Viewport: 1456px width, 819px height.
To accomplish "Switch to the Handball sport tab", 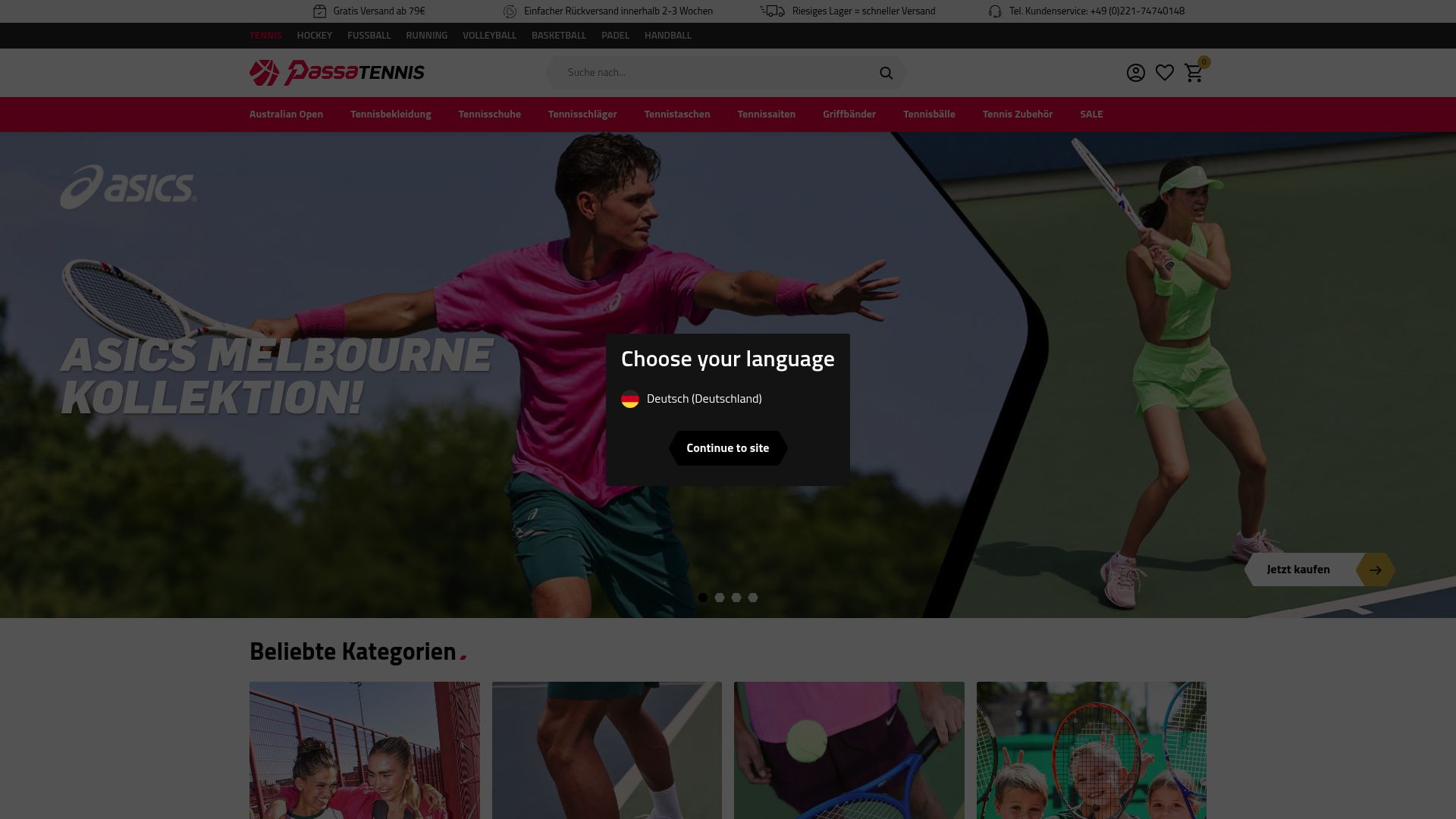I will 668,36.
